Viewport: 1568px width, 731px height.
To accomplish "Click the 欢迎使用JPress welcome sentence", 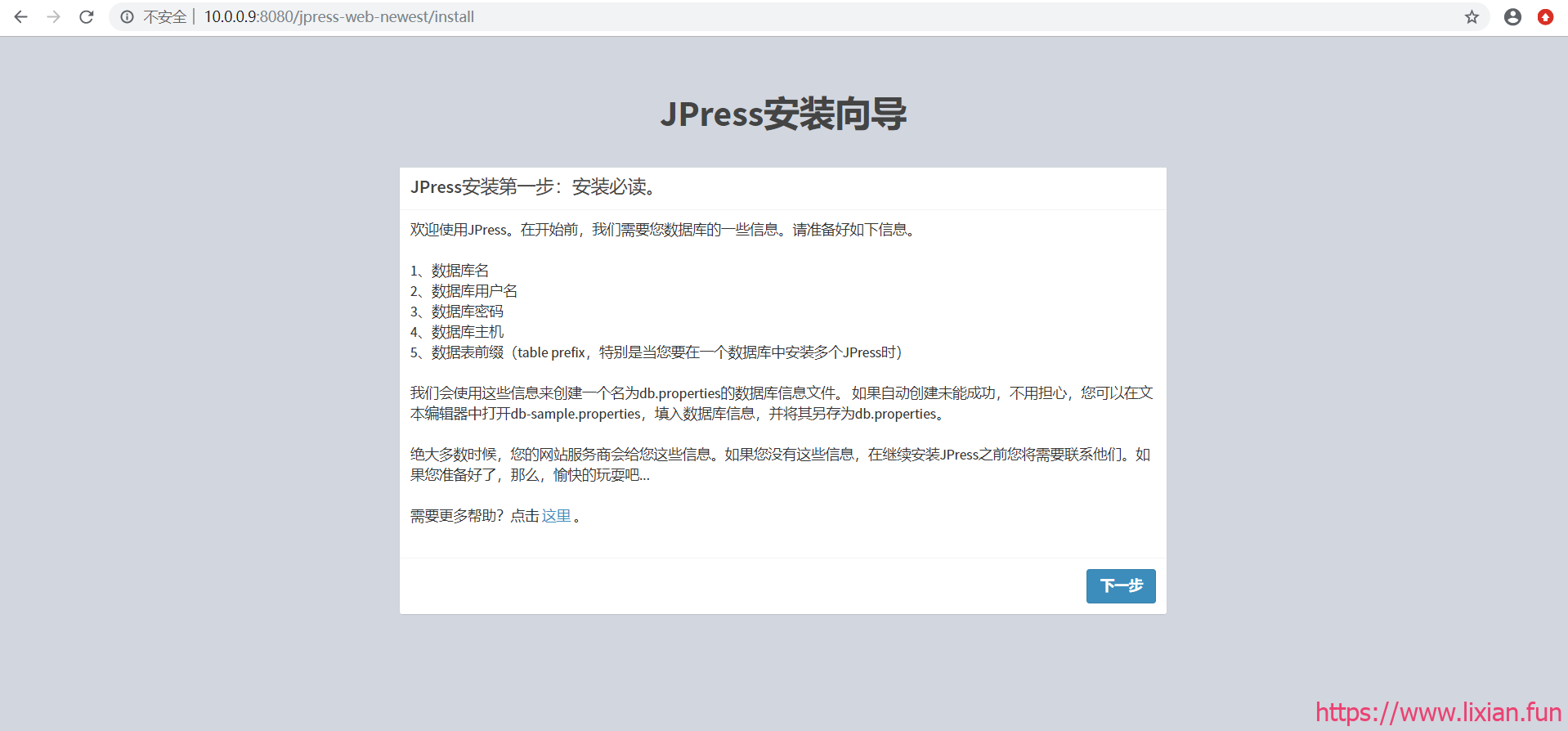I will (664, 230).
